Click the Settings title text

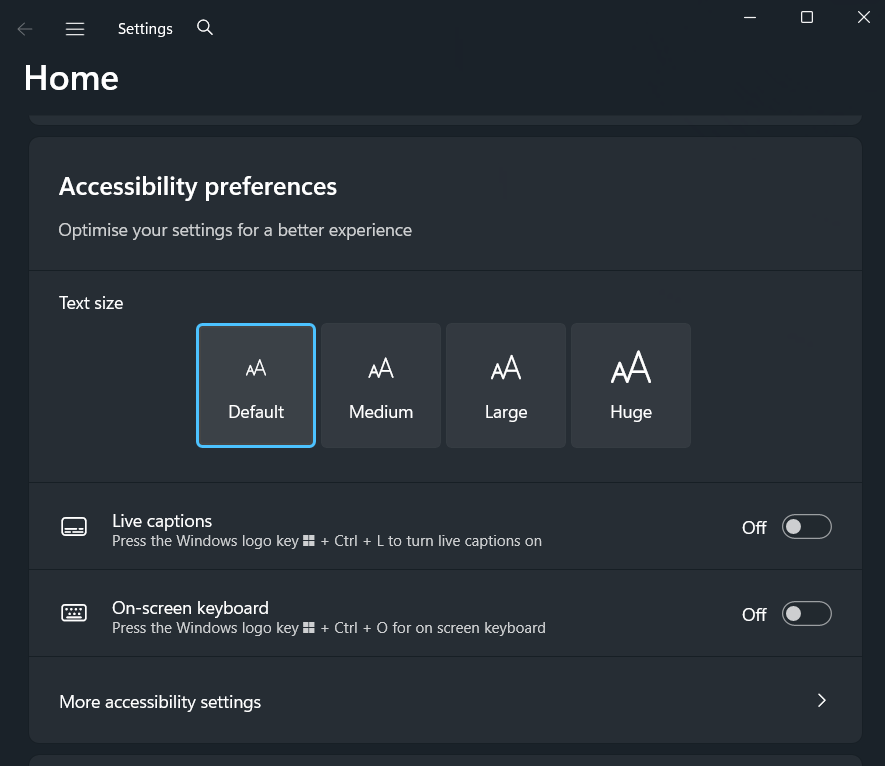click(x=145, y=29)
